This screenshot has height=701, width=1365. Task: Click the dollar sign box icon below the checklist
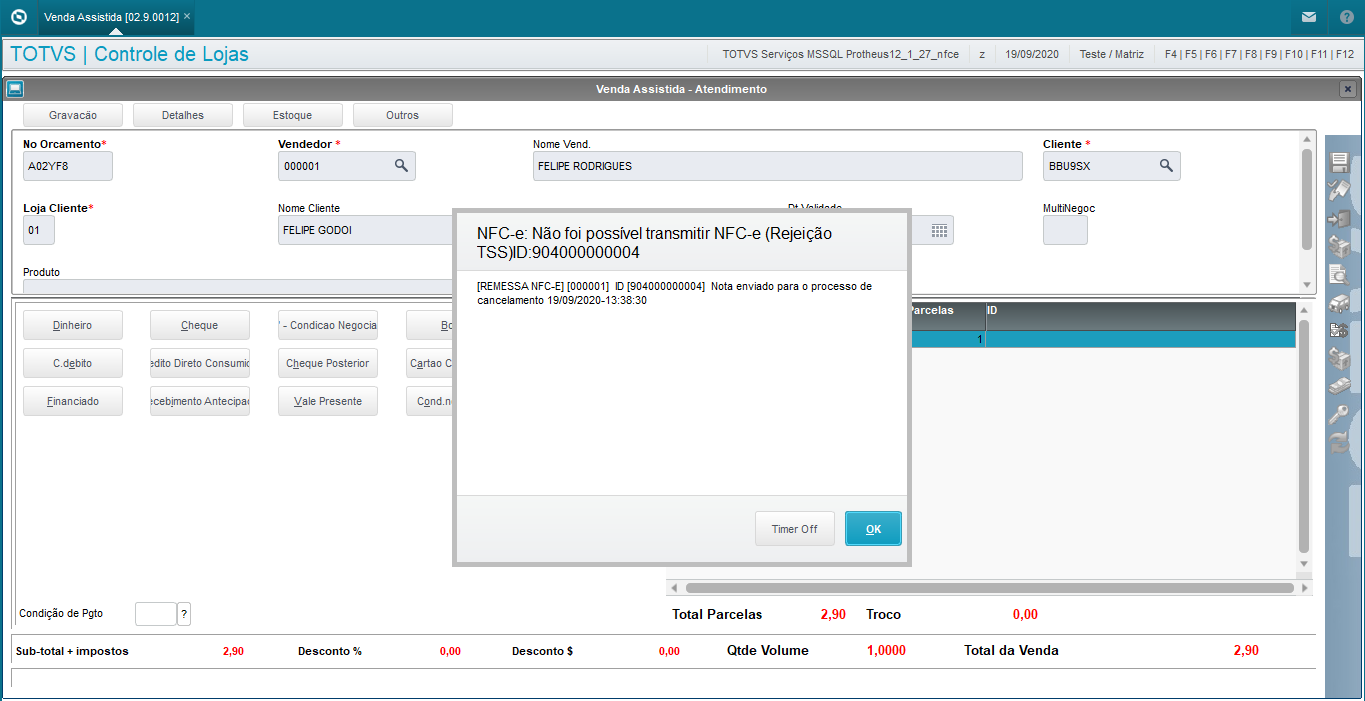[x=1339, y=358]
